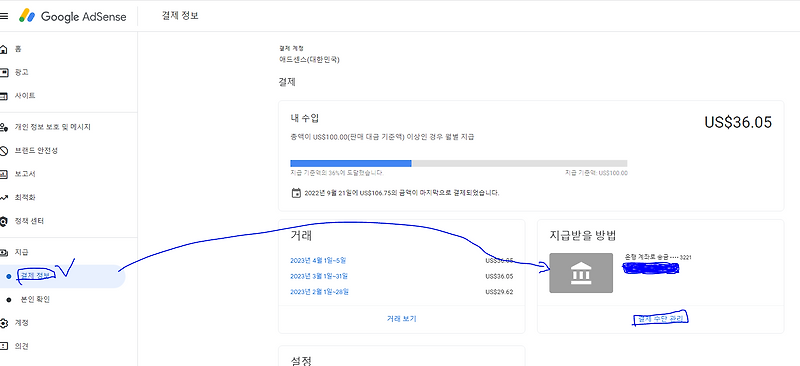Click the bank building payment method icon
800x366 pixels.
581,273
